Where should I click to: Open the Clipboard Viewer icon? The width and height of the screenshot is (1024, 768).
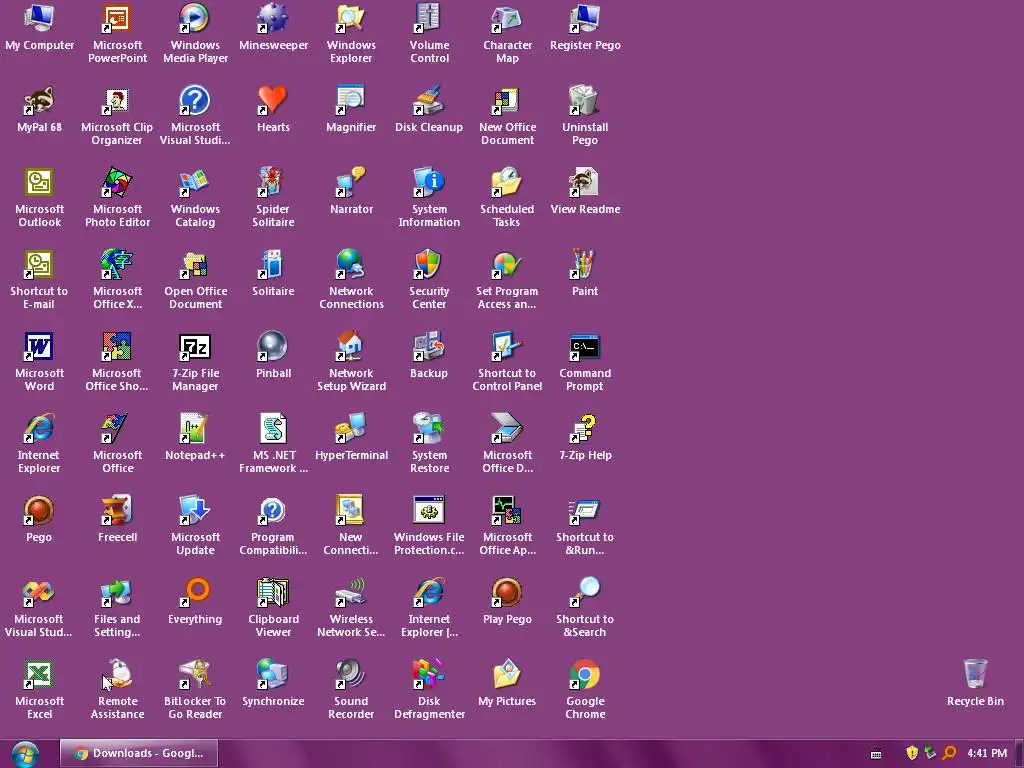(273, 593)
